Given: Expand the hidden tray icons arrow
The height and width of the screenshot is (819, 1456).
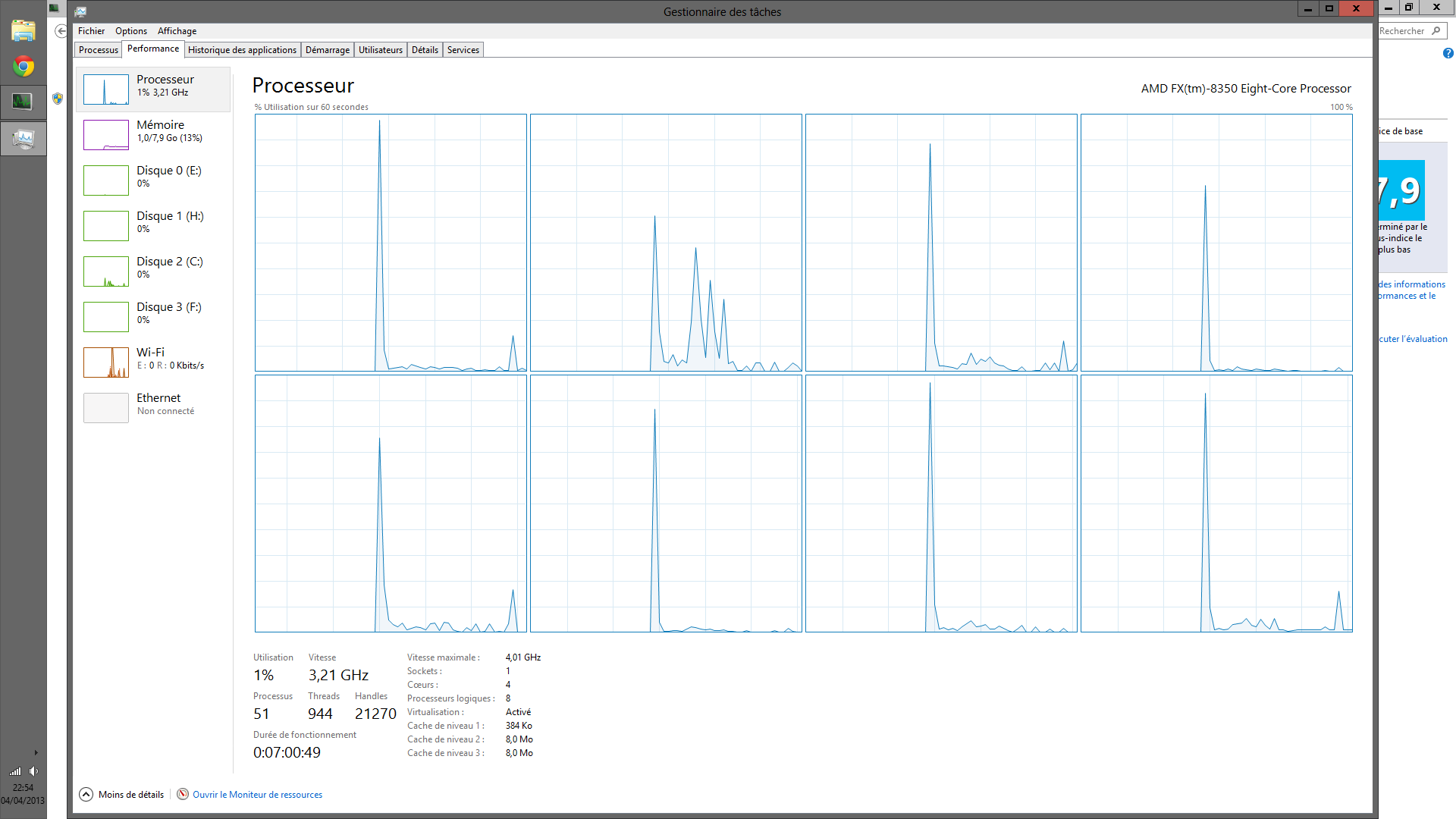Looking at the screenshot, I should pyautogui.click(x=36, y=753).
